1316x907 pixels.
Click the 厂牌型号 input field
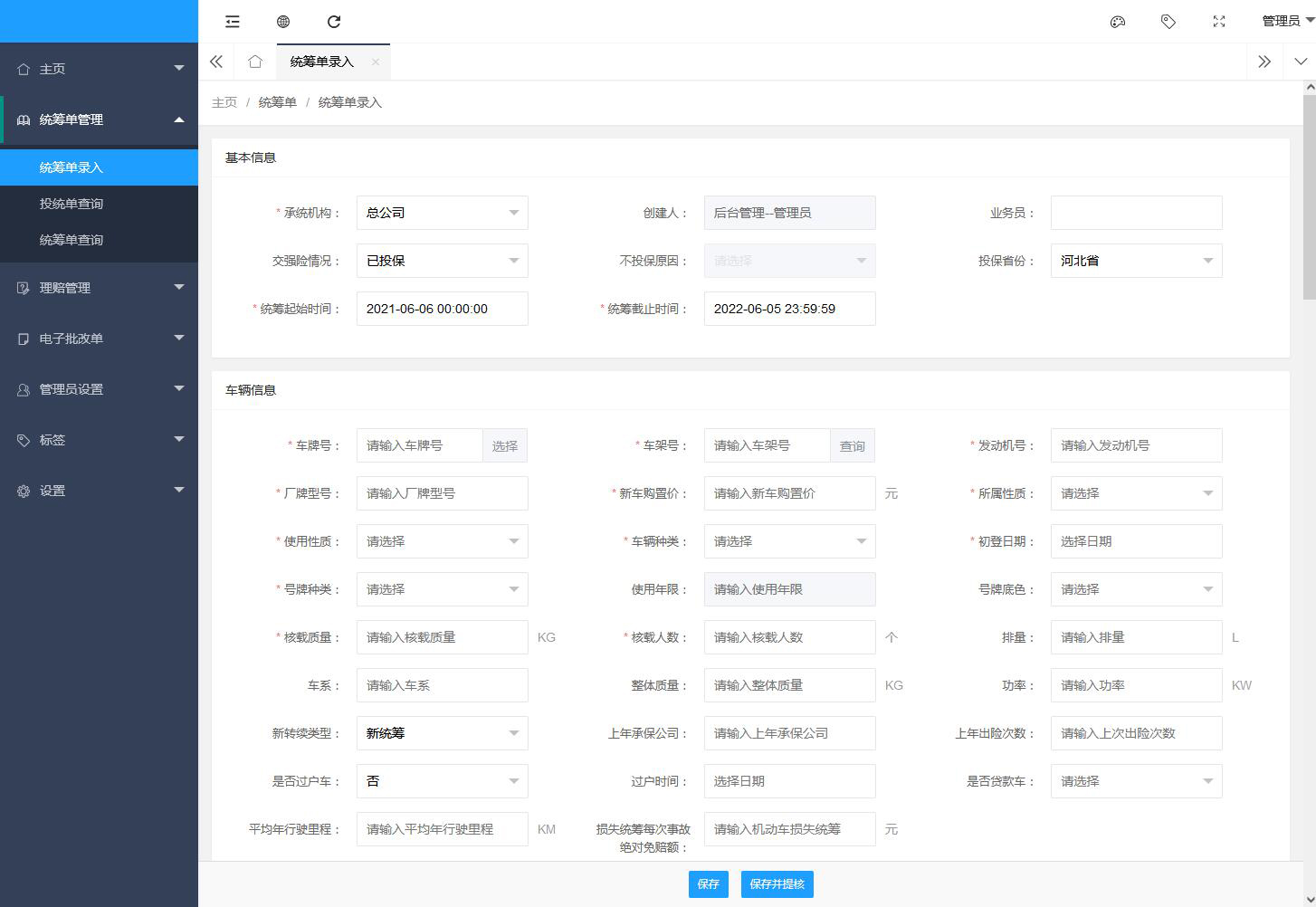pyautogui.click(x=443, y=493)
